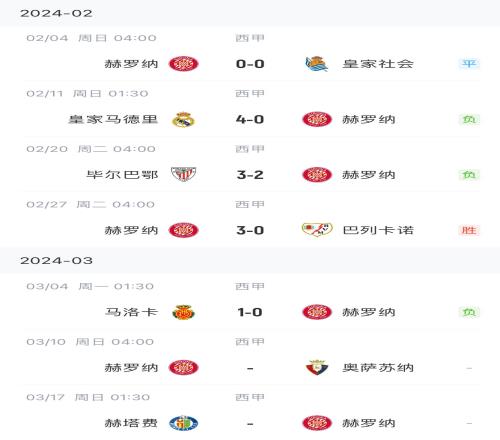Screen dimensions: 500x440
Task: Open the 3-2 match score
Action: click(250, 175)
